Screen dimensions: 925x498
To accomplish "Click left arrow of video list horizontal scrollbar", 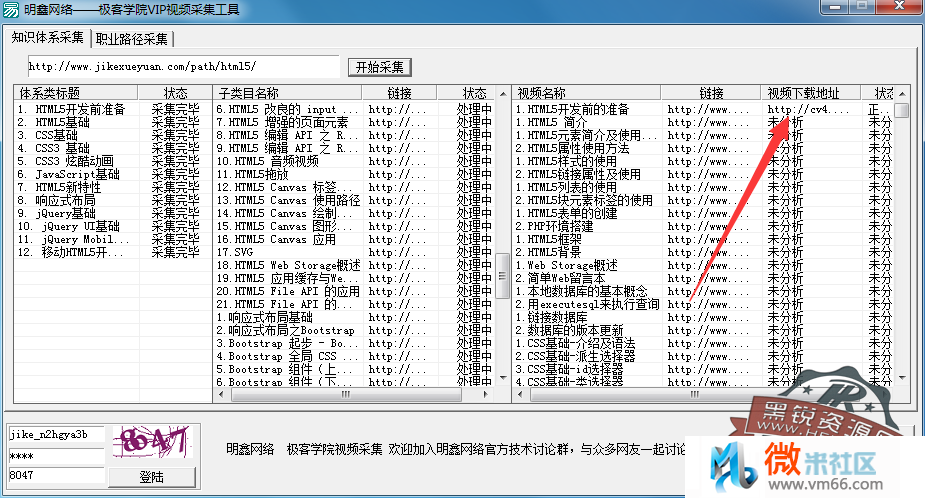I will click(520, 394).
